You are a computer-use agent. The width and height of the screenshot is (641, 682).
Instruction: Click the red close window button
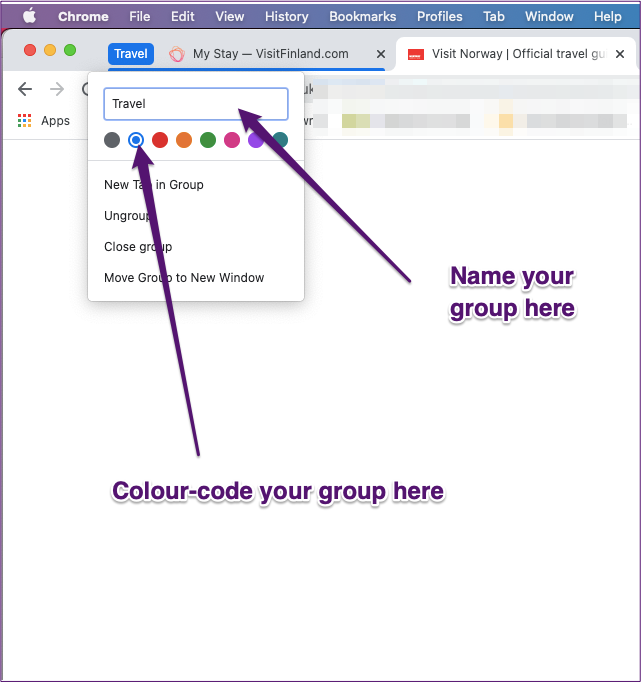[30, 50]
